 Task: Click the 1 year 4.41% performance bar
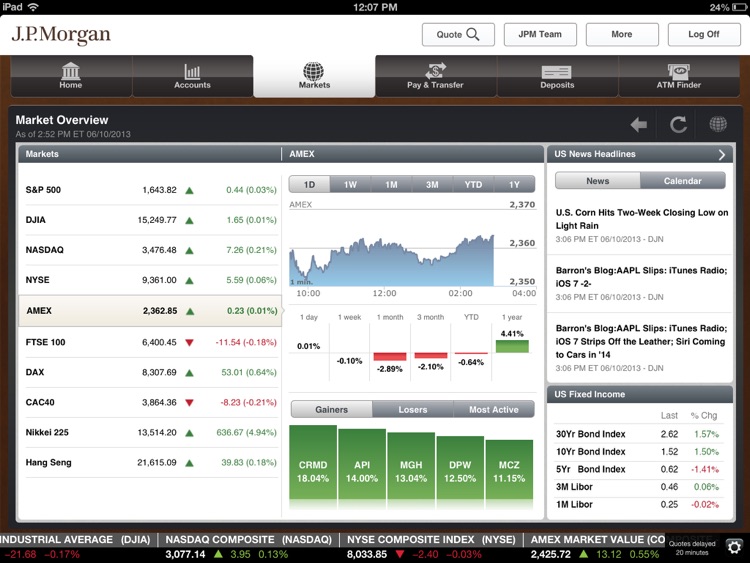point(512,346)
